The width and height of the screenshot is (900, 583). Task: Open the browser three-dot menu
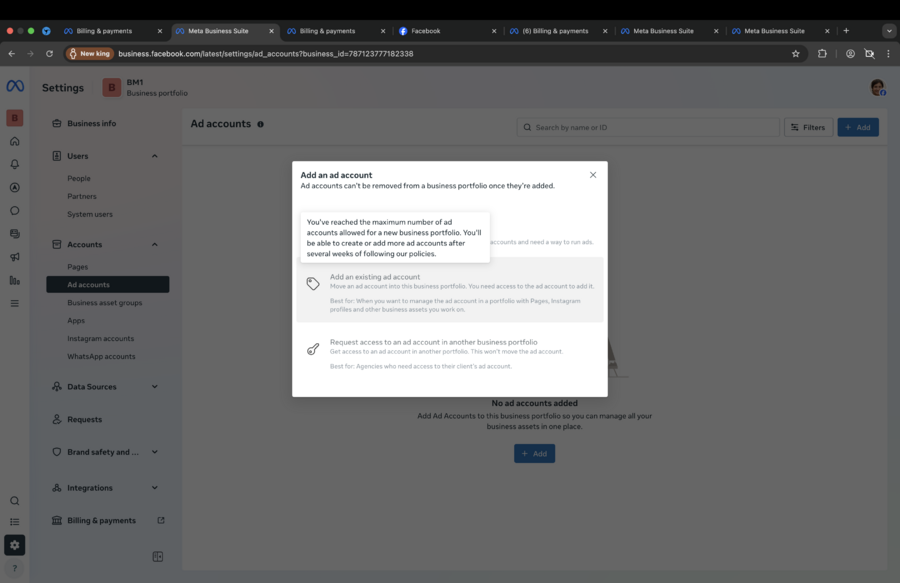click(x=889, y=54)
